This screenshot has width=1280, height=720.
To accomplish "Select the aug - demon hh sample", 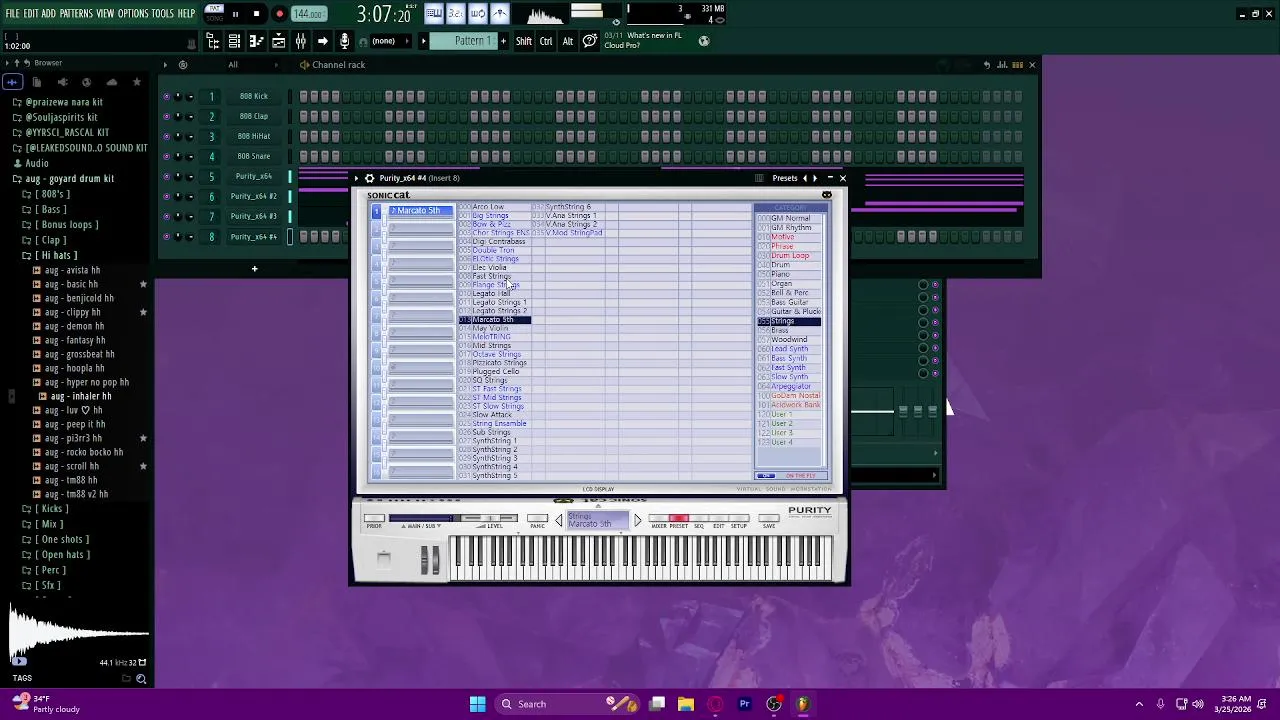I will pos(74,326).
